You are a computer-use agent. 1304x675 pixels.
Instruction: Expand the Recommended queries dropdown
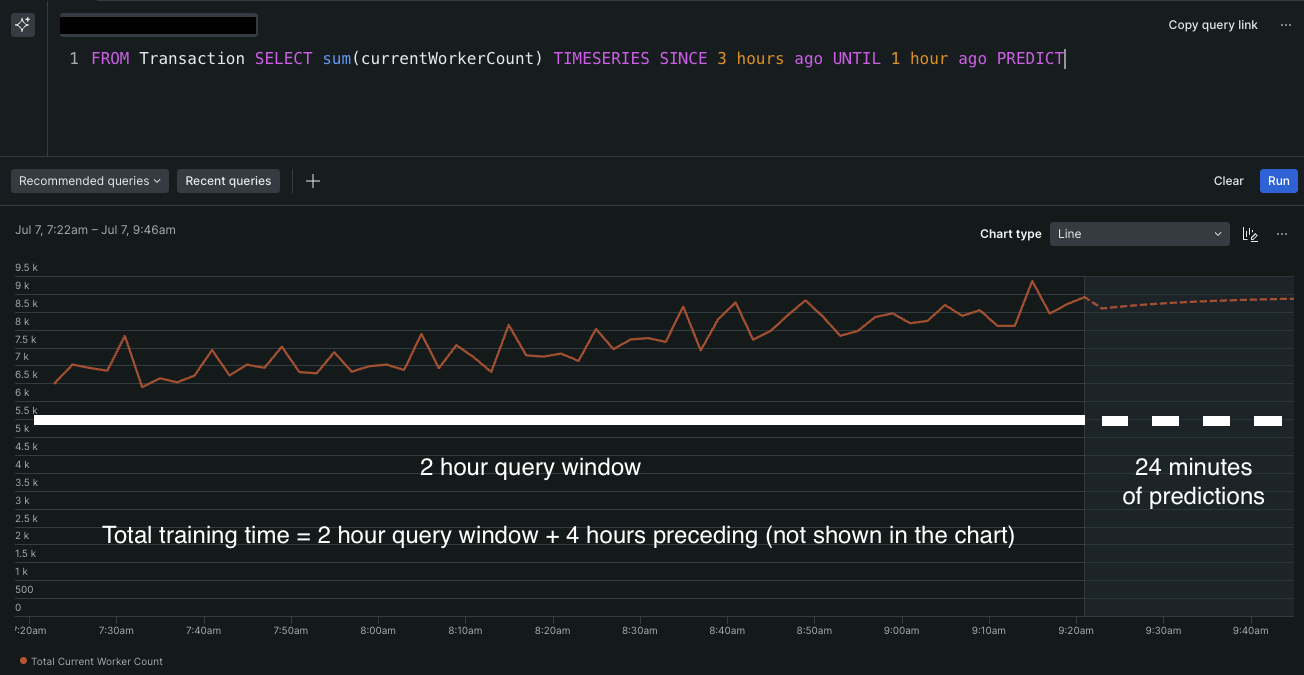coord(90,181)
